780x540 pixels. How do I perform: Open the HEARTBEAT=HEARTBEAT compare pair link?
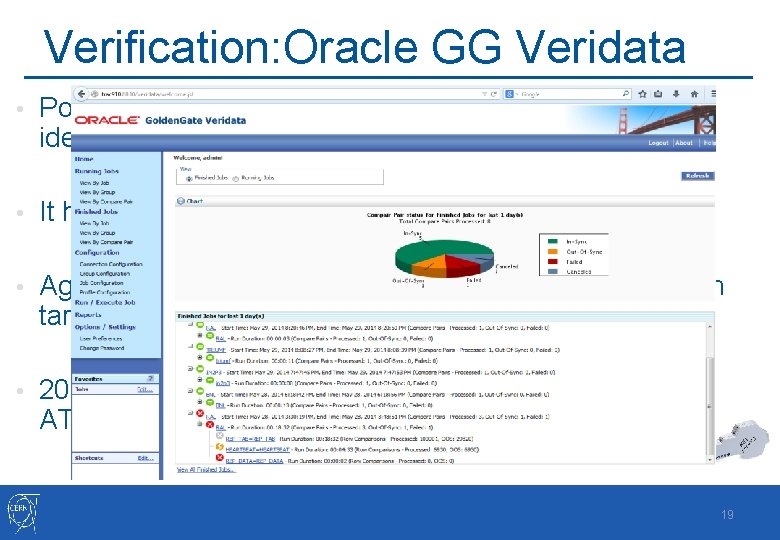(x=257, y=450)
